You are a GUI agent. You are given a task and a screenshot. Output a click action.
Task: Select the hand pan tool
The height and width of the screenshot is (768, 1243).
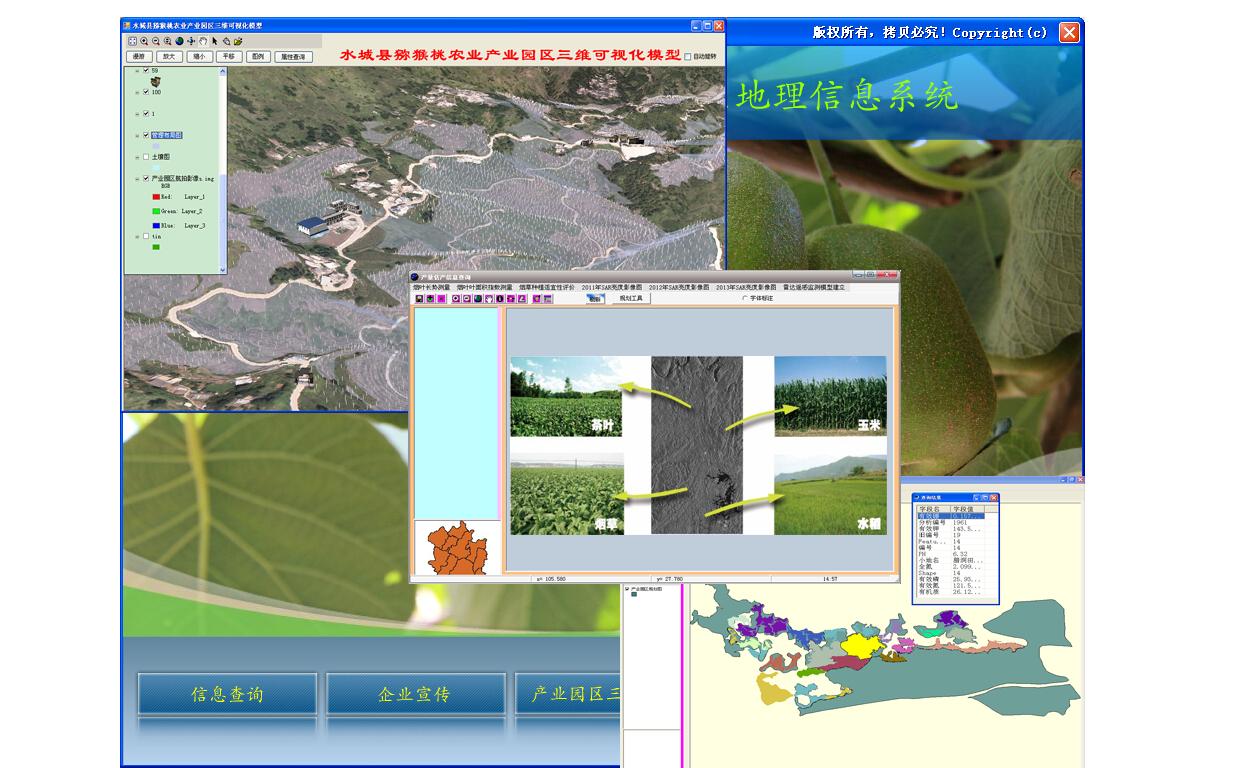pos(203,41)
